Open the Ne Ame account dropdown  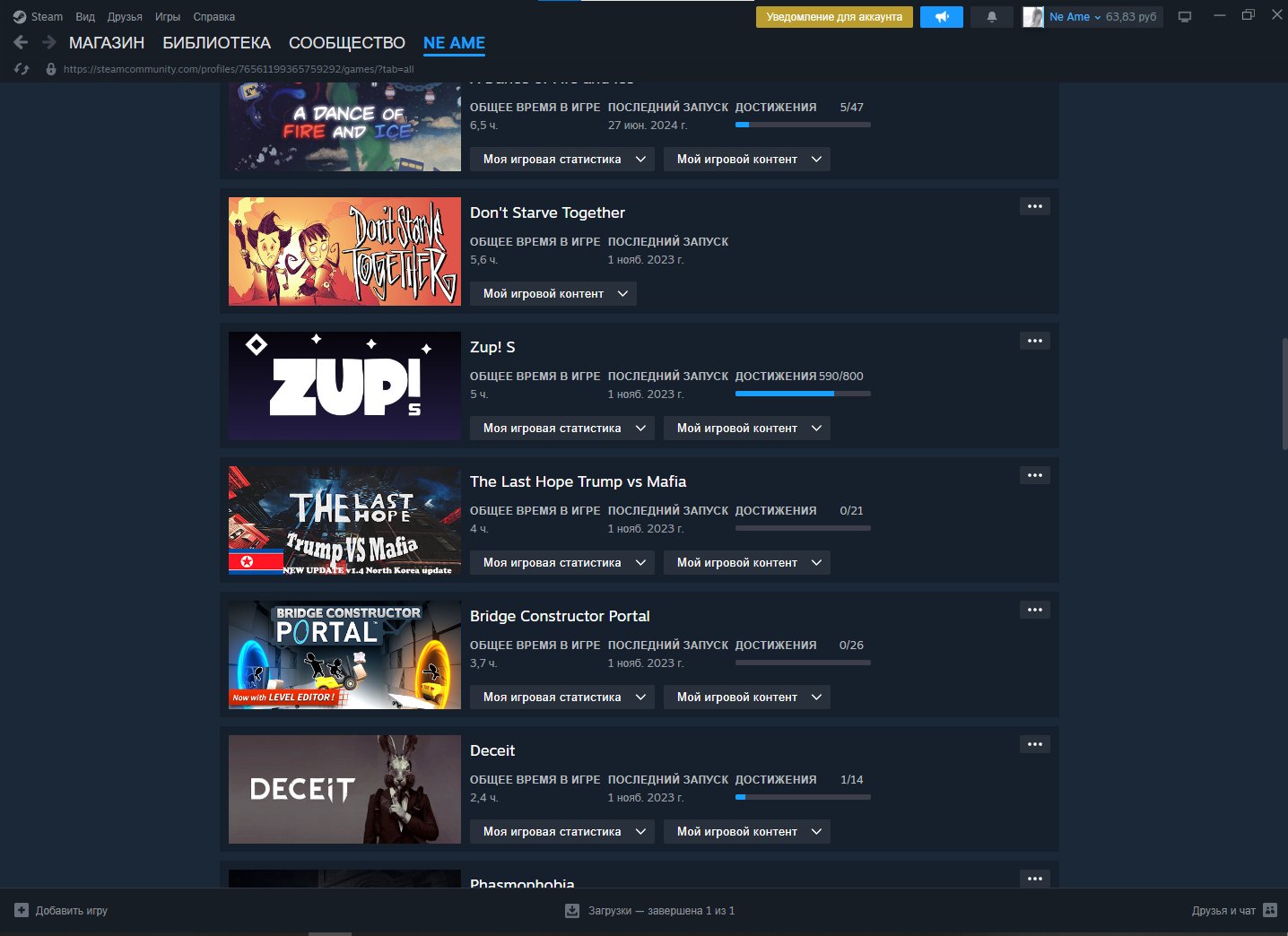click(x=1074, y=17)
